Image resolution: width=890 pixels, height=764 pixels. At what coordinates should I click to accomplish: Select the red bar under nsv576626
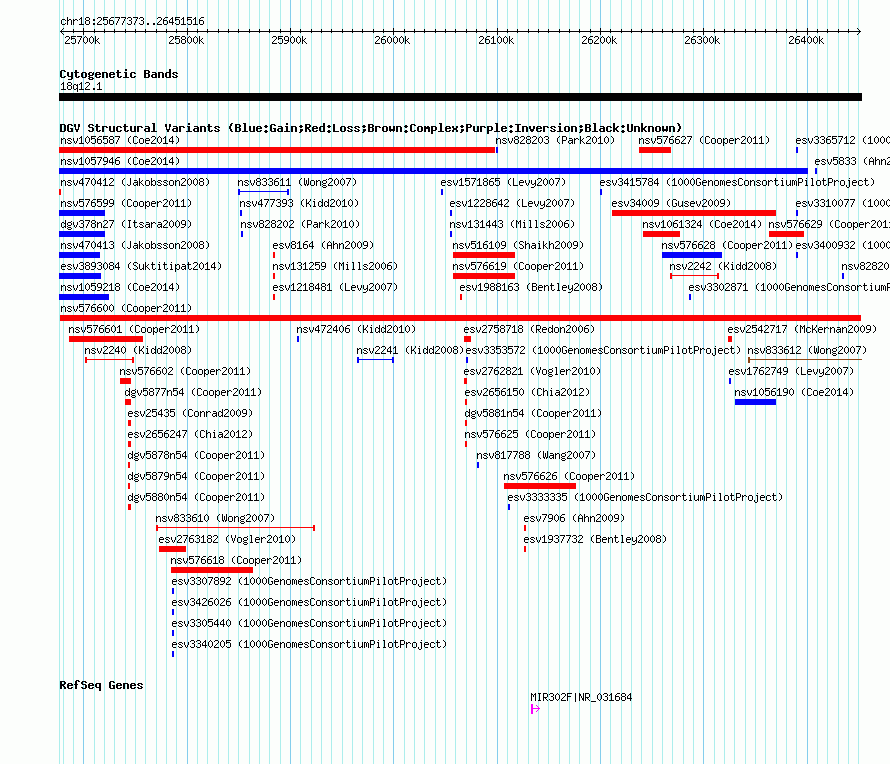click(x=540, y=486)
